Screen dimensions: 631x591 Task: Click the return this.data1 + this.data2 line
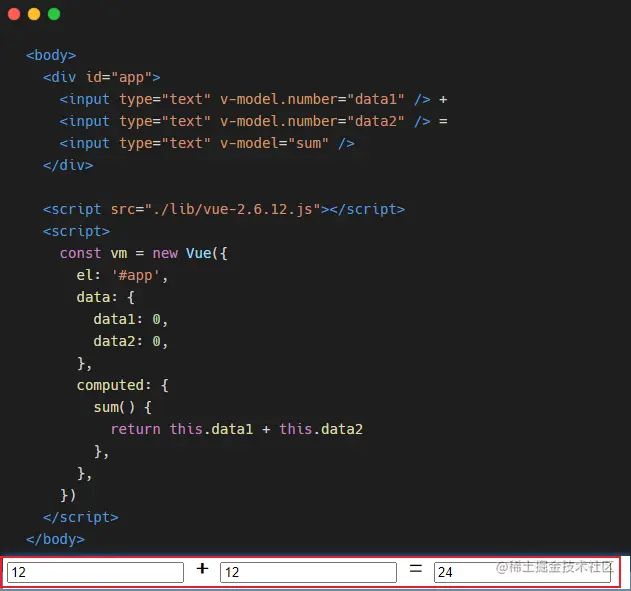(x=237, y=429)
